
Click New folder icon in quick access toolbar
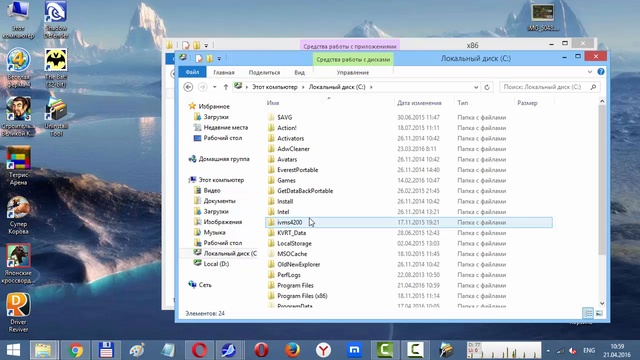[209, 58]
